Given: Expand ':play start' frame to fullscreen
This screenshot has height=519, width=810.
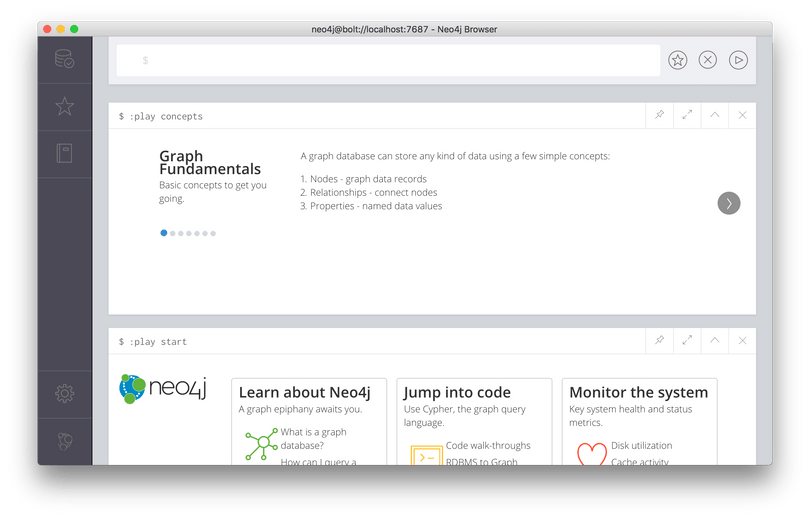Looking at the screenshot, I should [x=687, y=340].
